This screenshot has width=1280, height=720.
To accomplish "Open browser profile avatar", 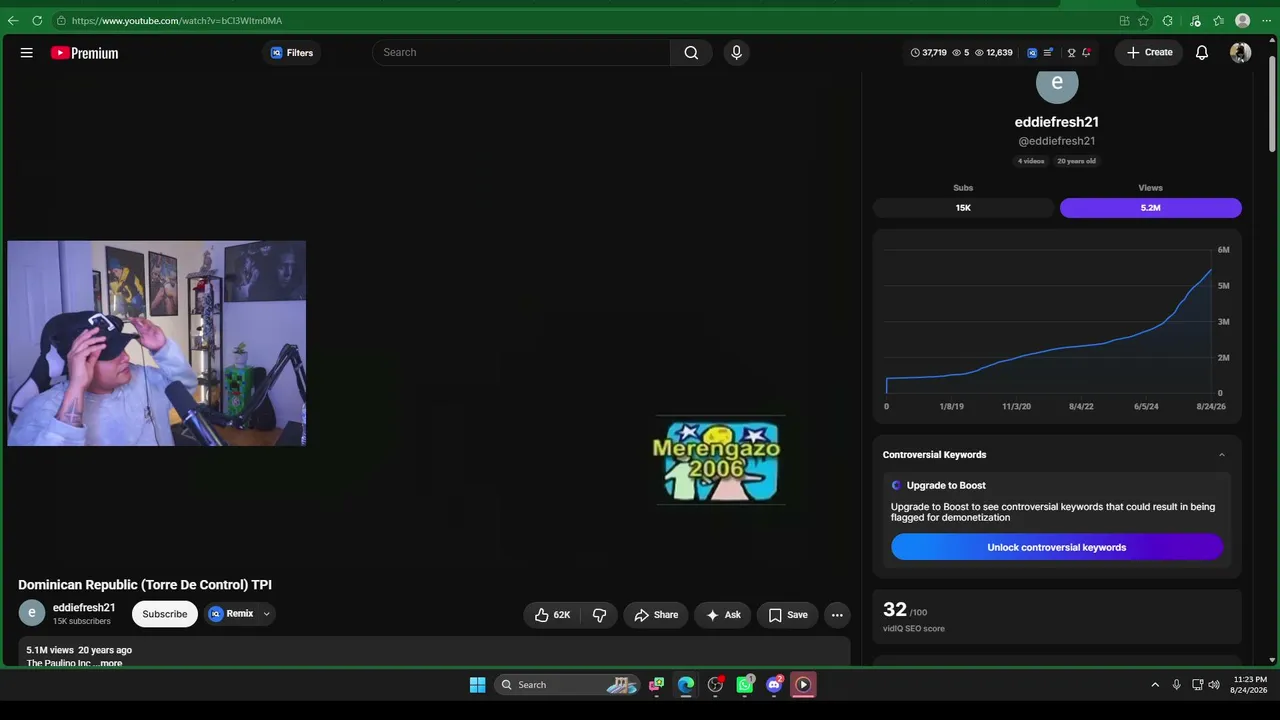I will click(1243, 21).
